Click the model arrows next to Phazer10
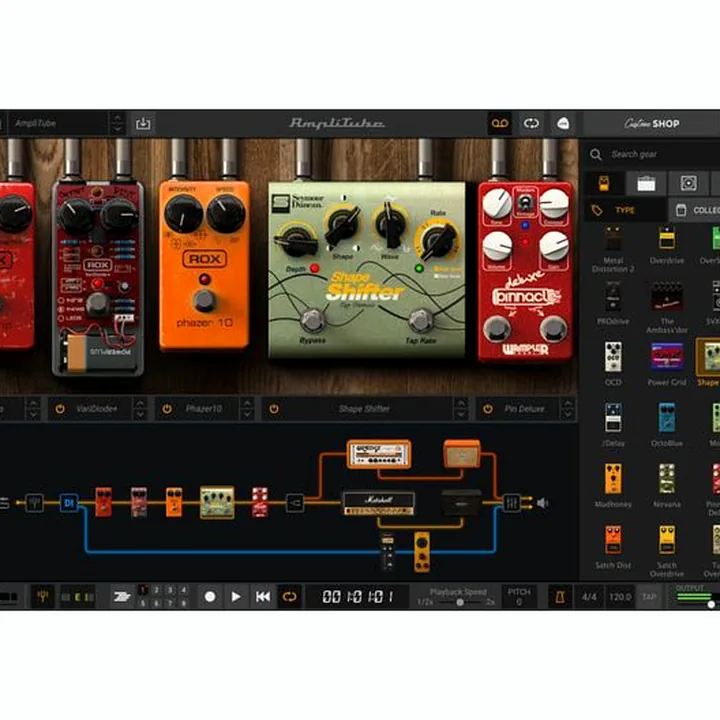720x720 pixels. pyautogui.click(x=247, y=409)
